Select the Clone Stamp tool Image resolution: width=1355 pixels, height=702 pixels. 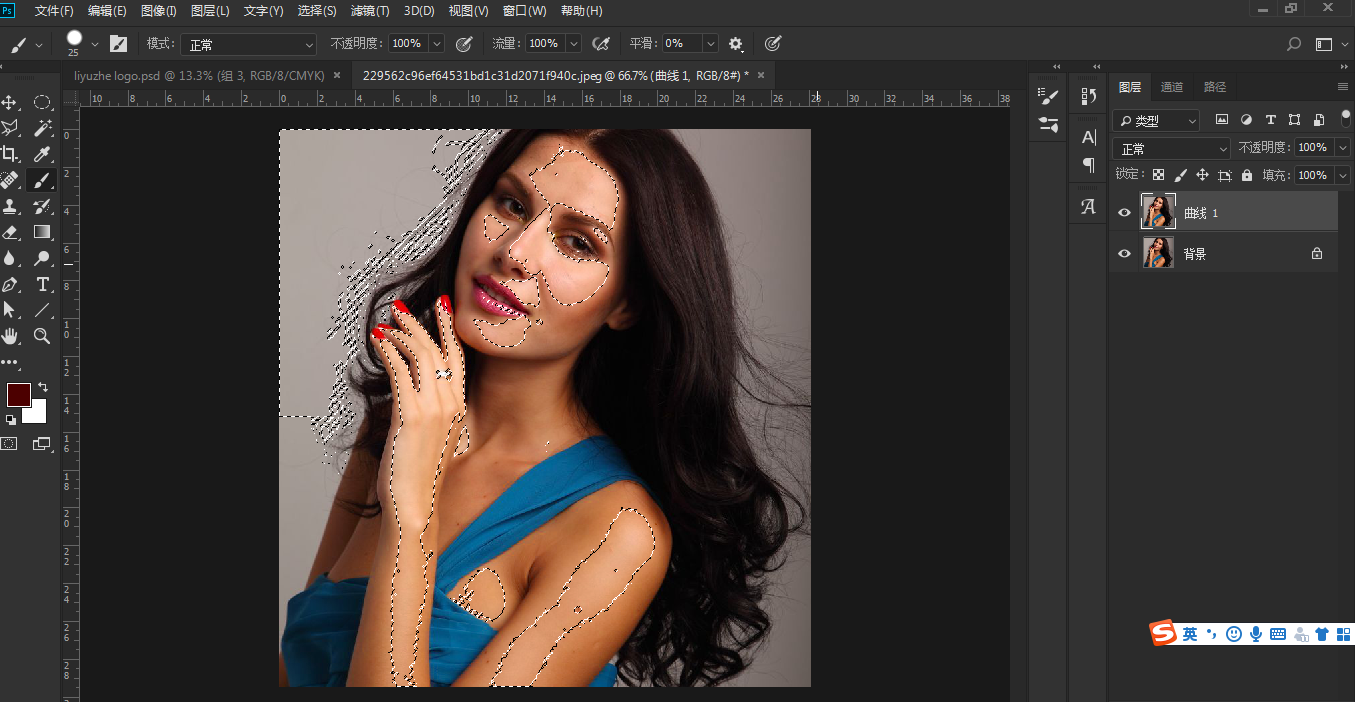(x=10, y=206)
